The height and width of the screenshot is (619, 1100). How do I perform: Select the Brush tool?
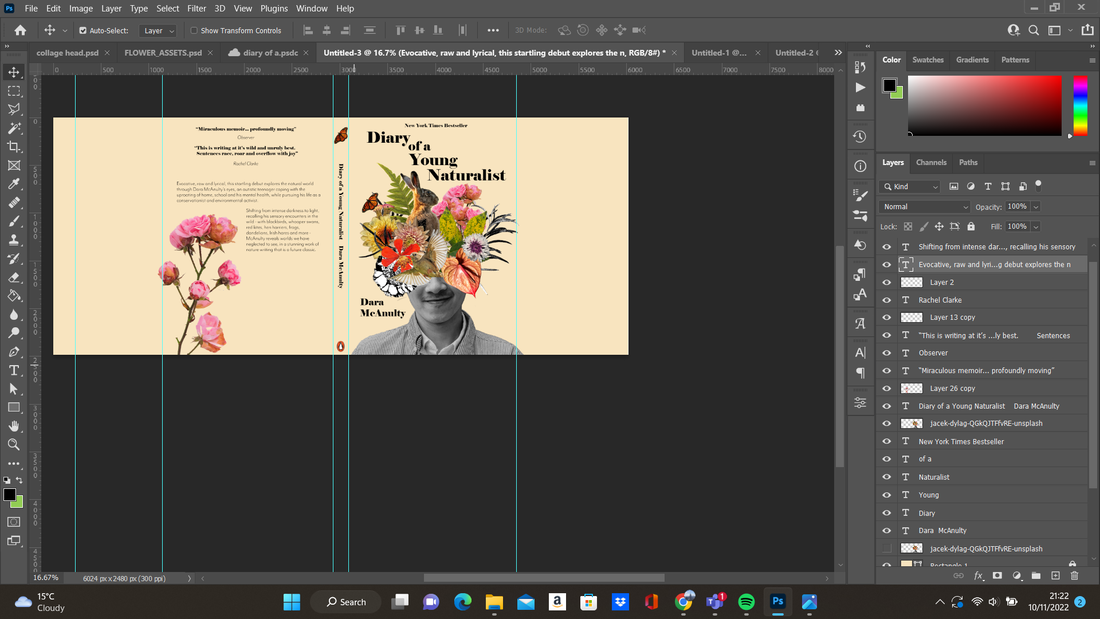click(x=14, y=221)
